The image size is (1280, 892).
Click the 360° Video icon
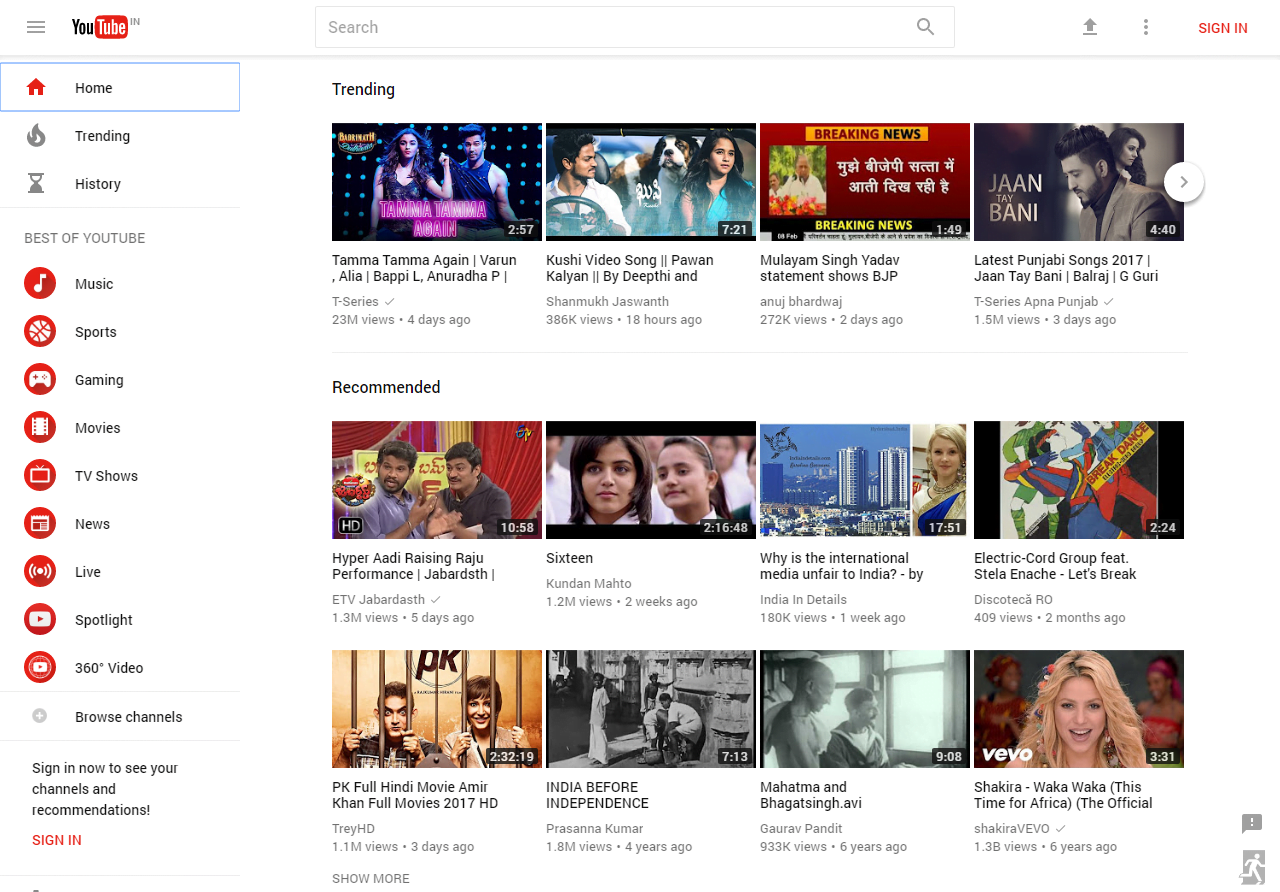40,668
